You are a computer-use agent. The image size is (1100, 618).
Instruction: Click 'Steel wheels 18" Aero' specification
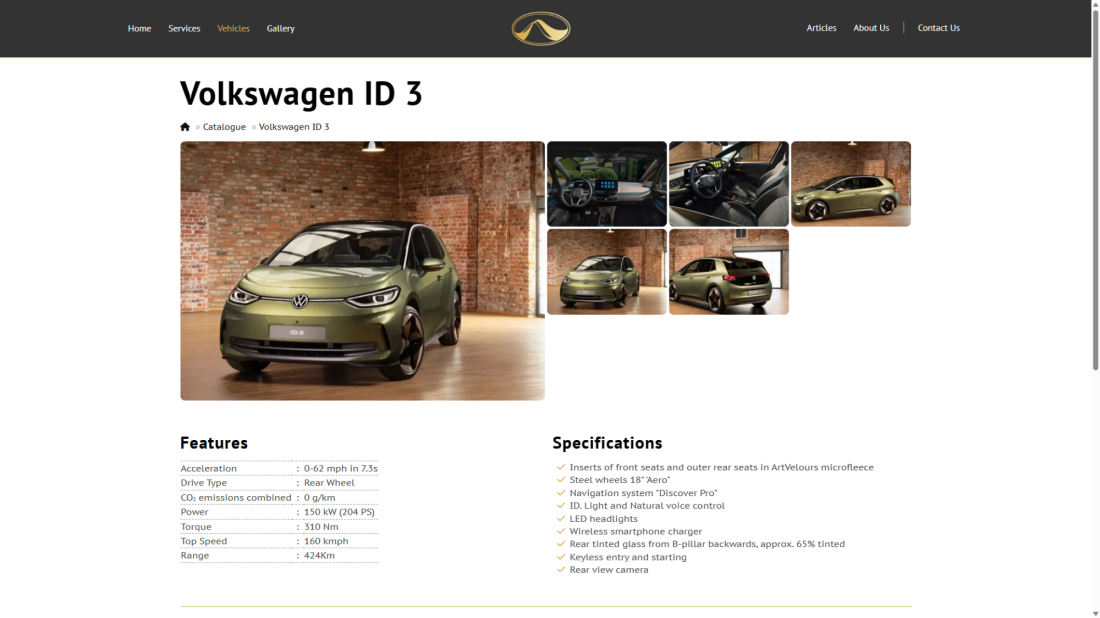point(619,480)
